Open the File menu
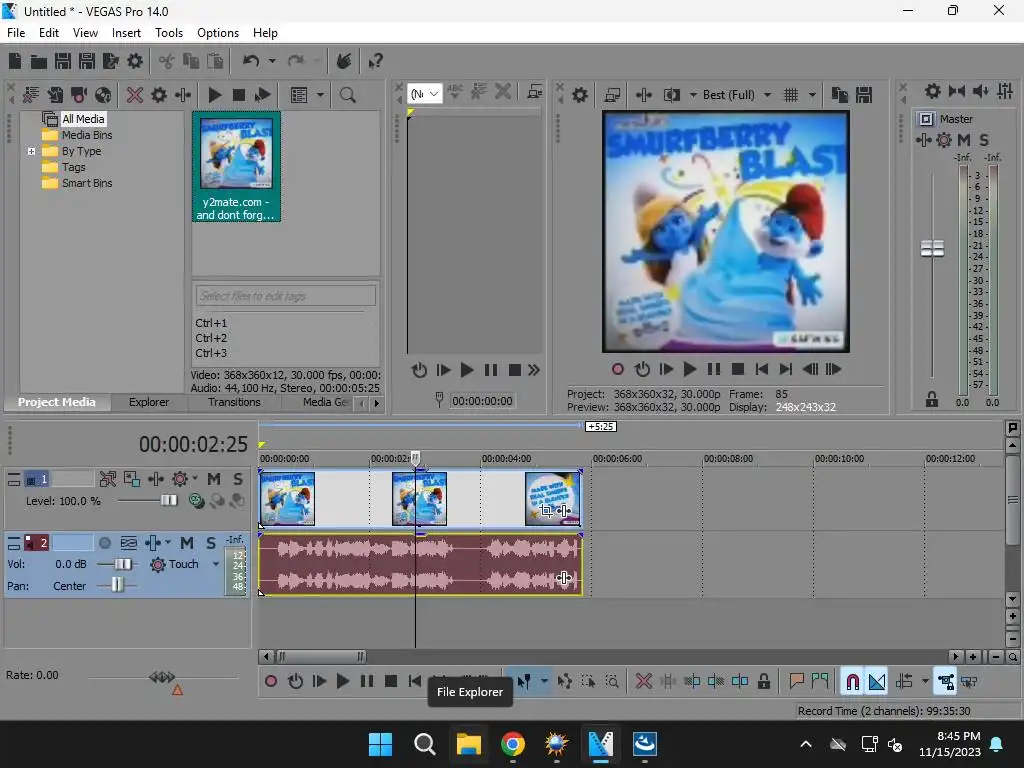 (x=16, y=33)
